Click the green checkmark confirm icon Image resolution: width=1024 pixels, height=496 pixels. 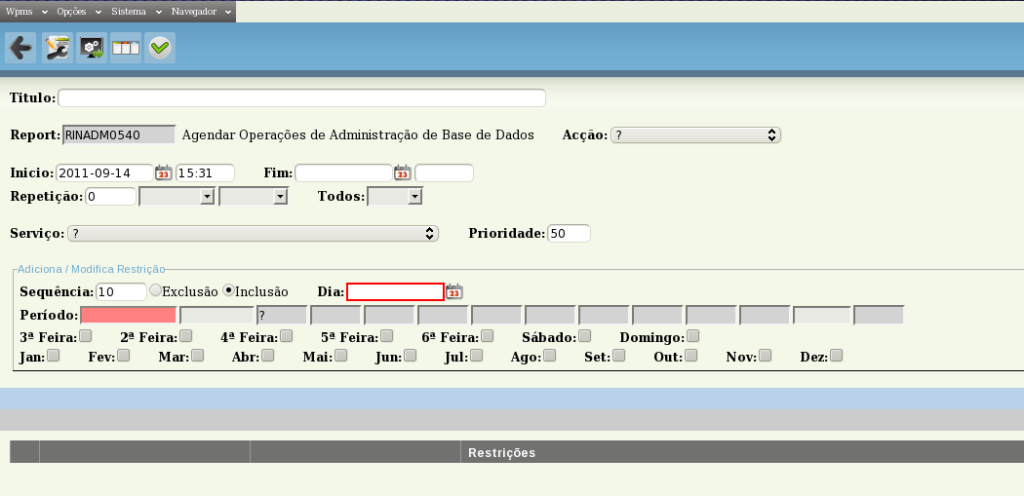(x=160, y=48)
